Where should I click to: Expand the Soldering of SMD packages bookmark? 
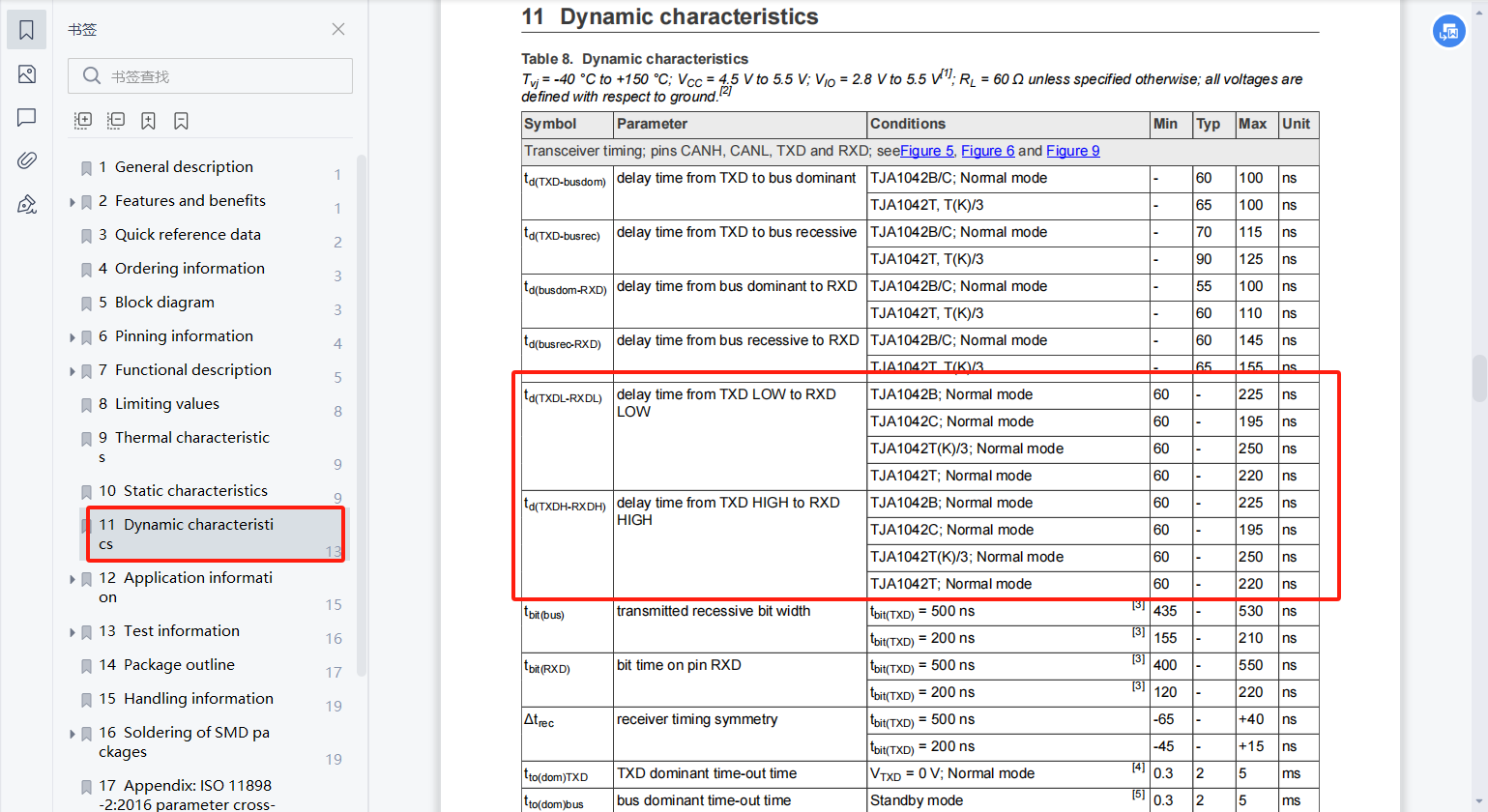(73, 734)
